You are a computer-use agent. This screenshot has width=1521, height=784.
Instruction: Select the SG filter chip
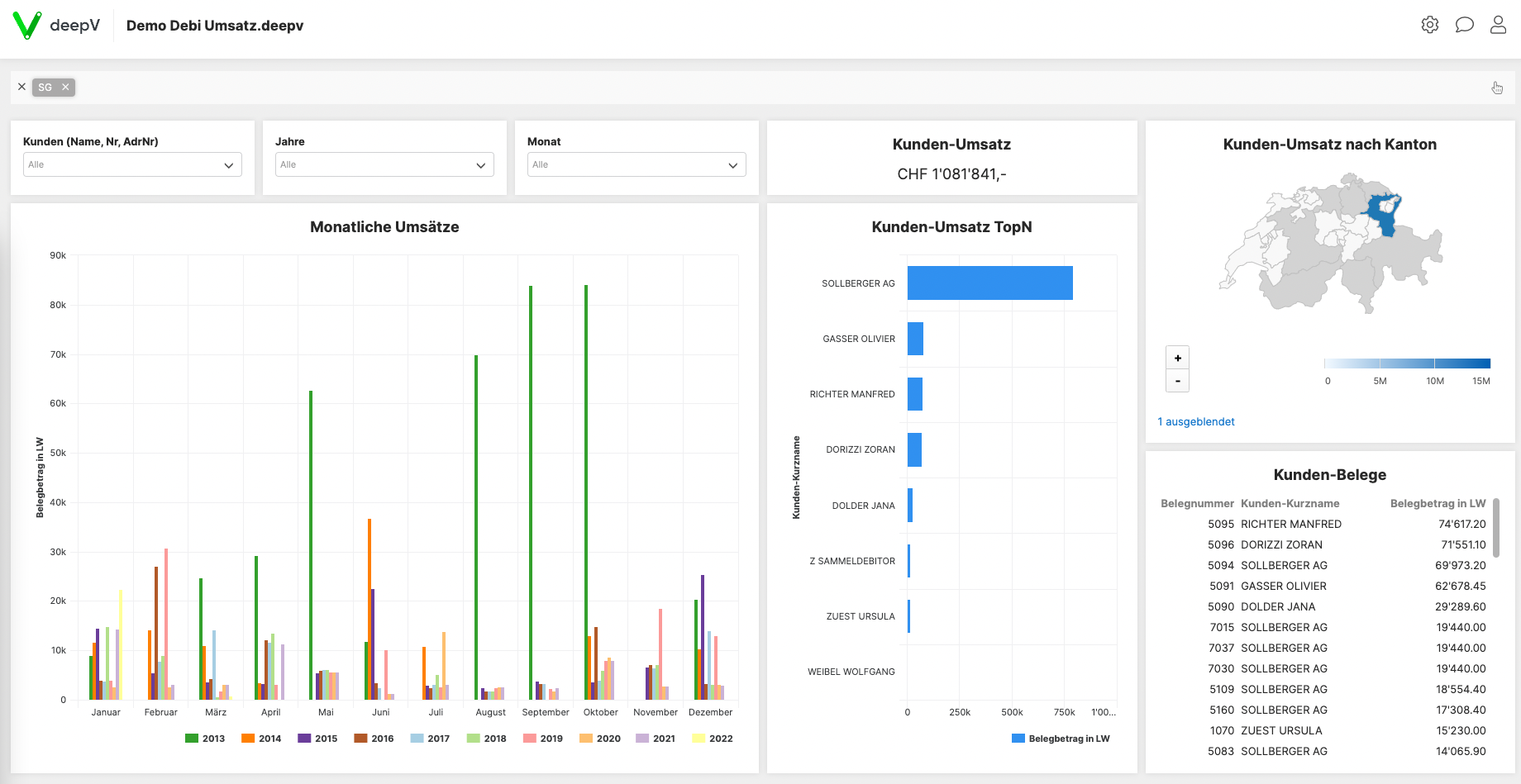click(x=45, y=87)
